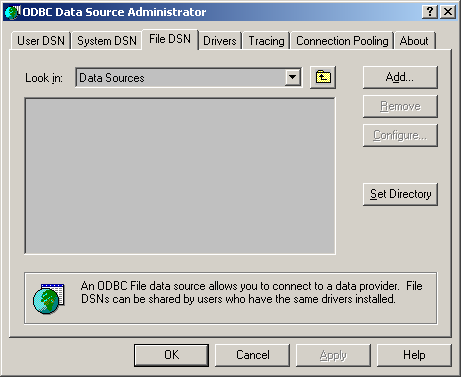Expand the Look in dropdown arrow

[x=293, y=77]
